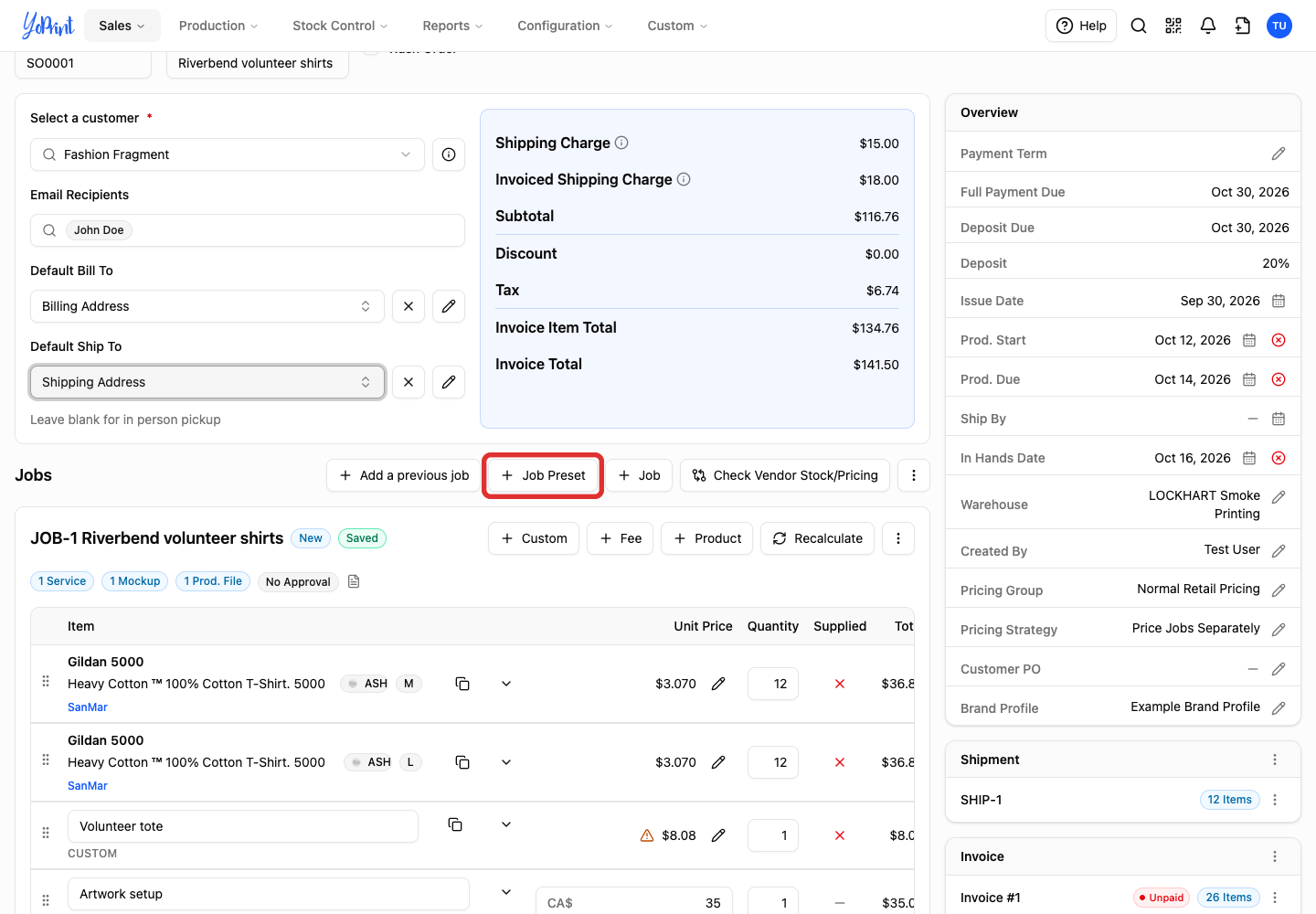Open the global search icon

[1139, 26]
